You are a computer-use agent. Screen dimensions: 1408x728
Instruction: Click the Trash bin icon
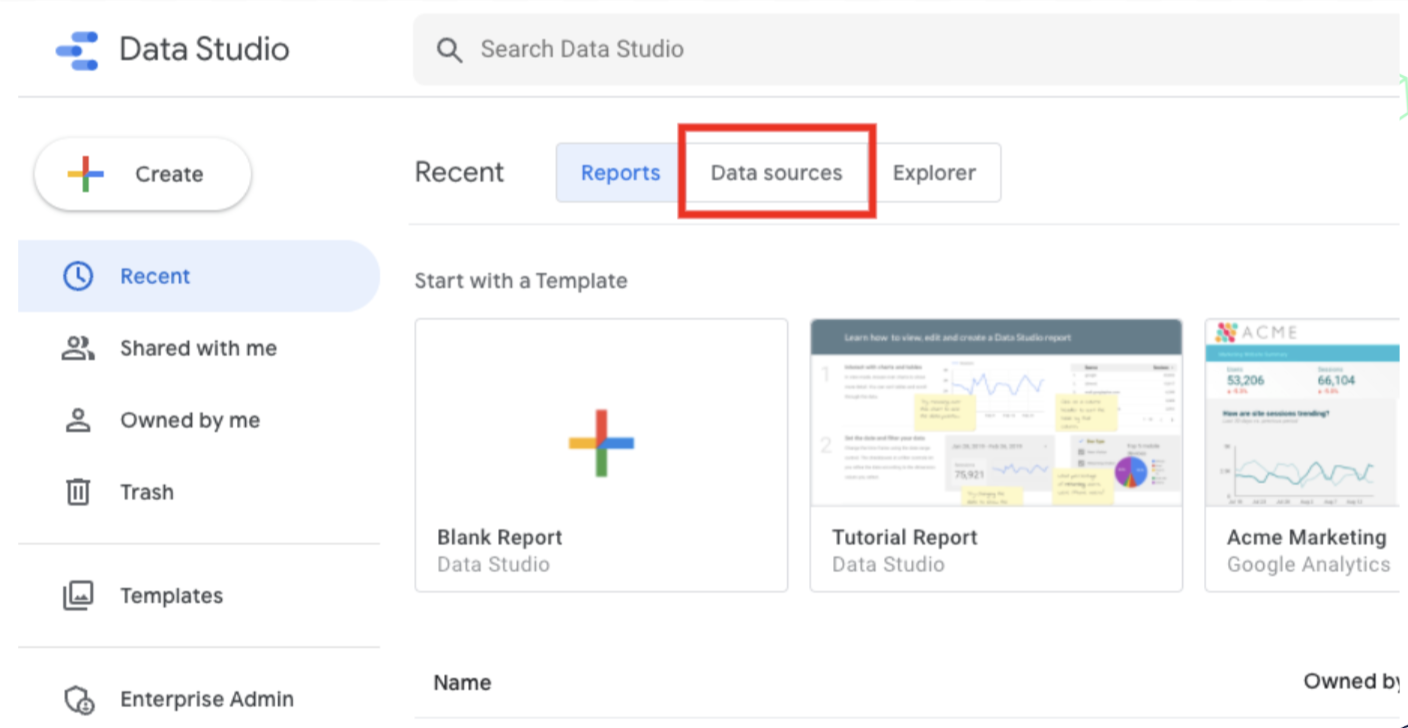(x=78, y=492)
